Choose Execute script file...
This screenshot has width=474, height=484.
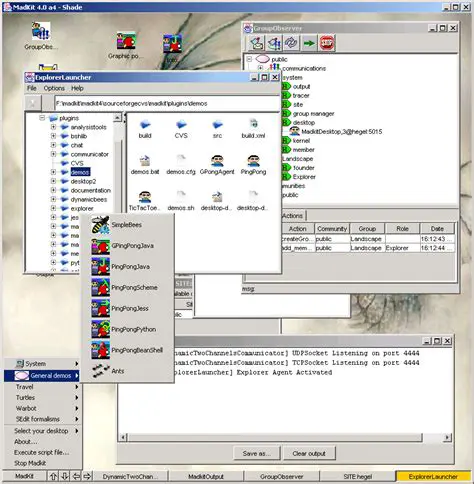pyautogui.click(x=42, y=452)
